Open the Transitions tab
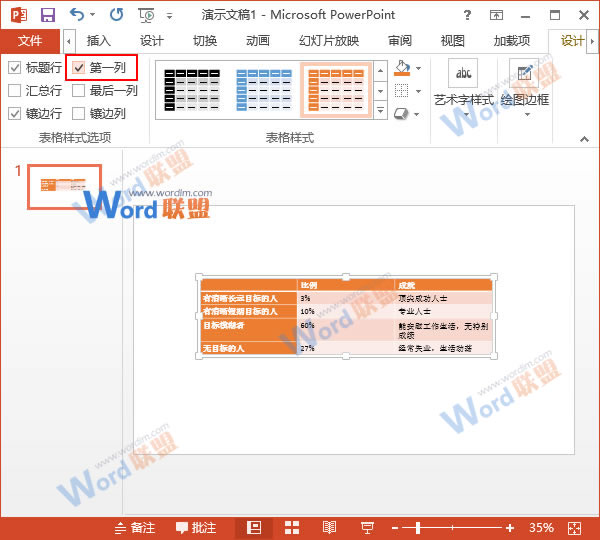The height and width of the screenshot is (540, 600). (205, 41)
